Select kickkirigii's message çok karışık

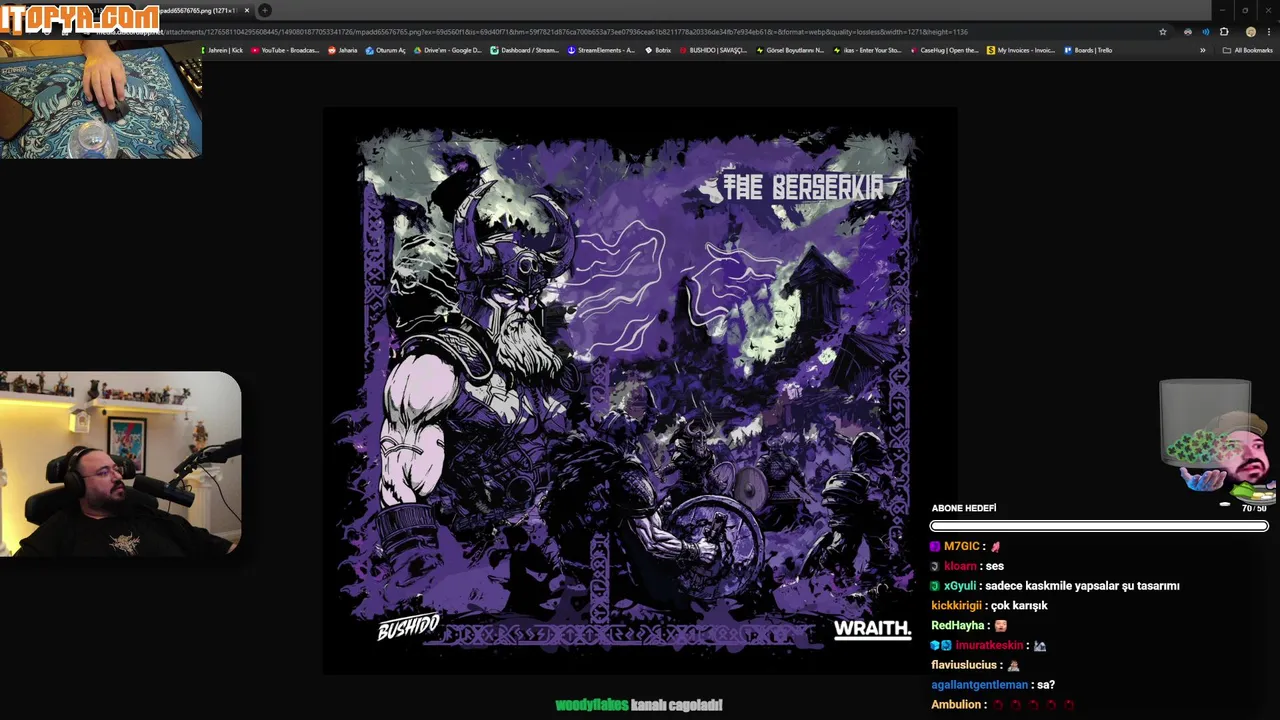pos(989,605)
